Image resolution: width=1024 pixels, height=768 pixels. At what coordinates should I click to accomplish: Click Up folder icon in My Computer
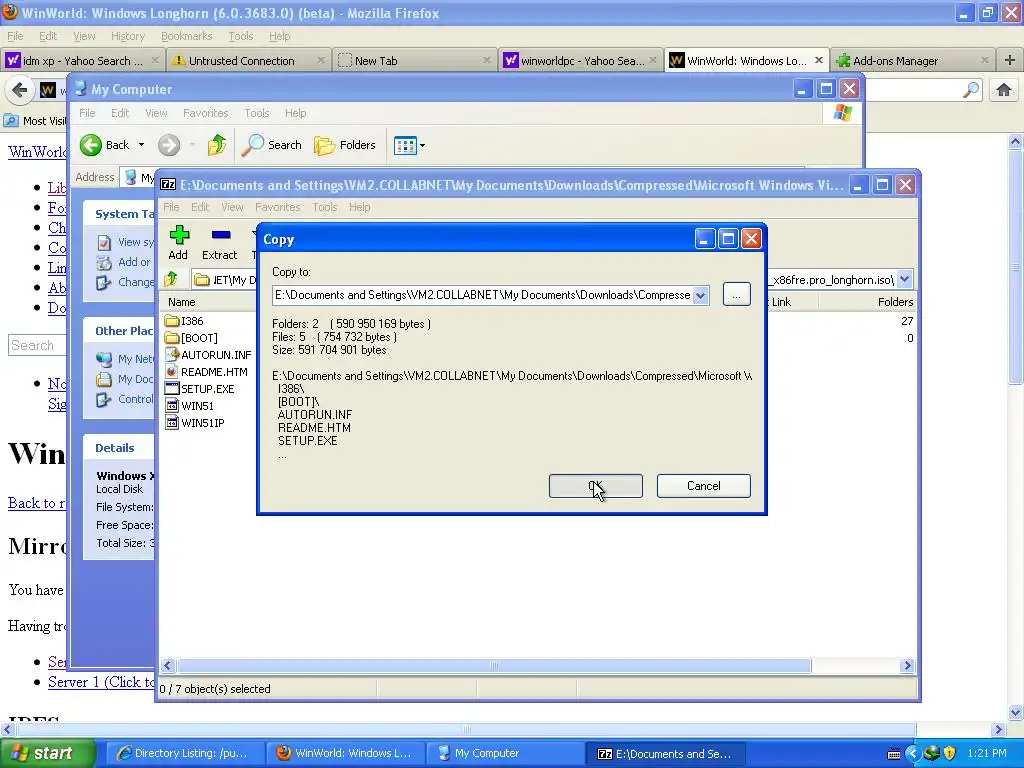[217, 145]
